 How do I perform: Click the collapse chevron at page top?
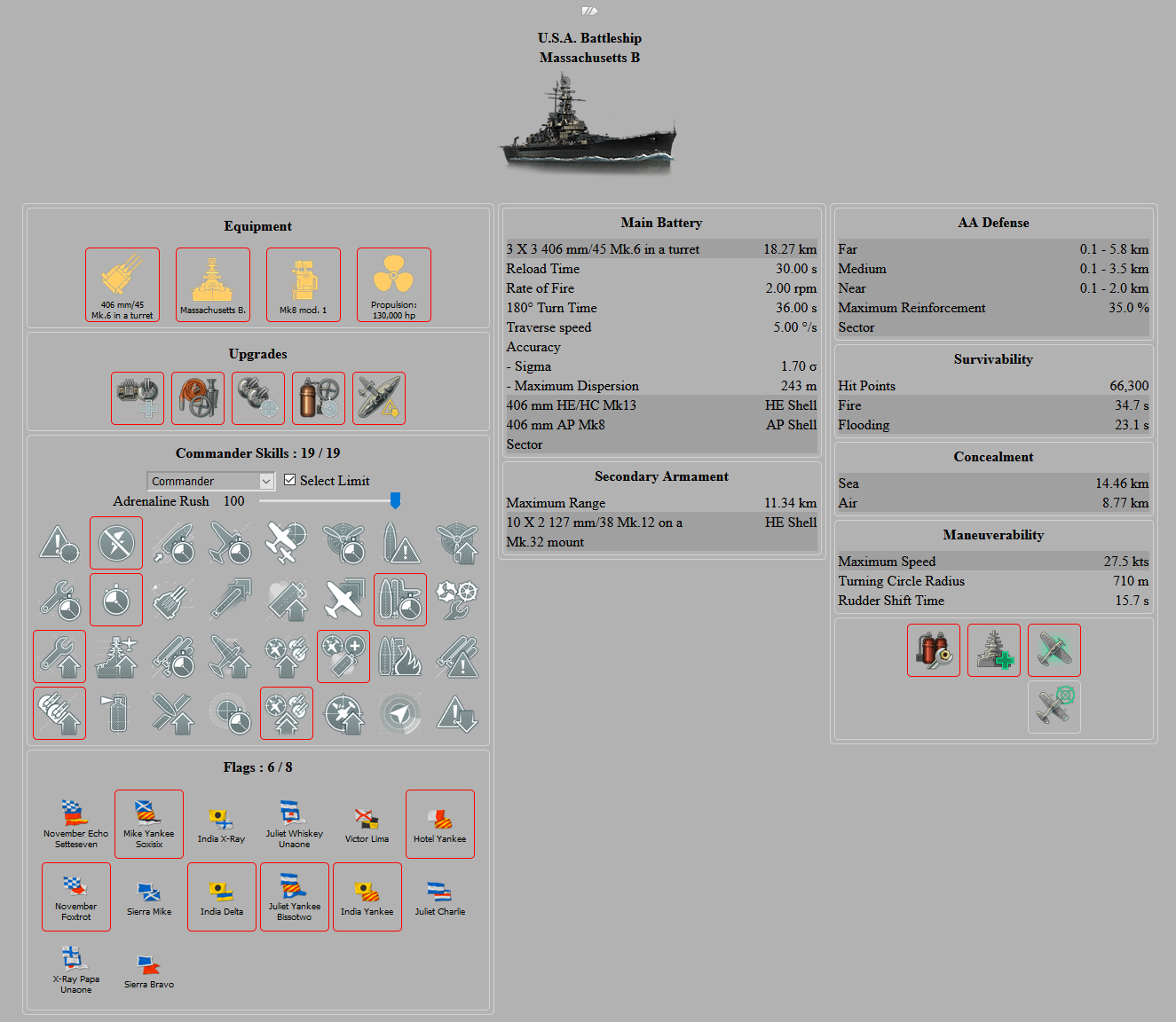pyautogui.click(x=589, y=11)
